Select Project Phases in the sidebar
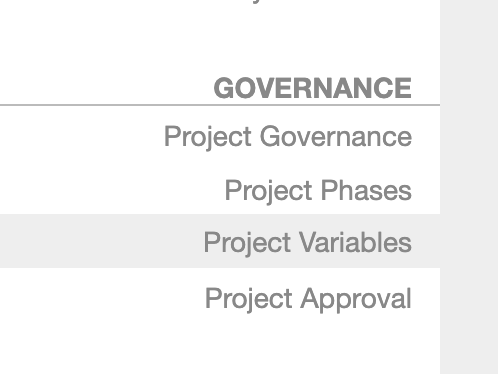The height and width of the screenshot is (374, 498). pos(318,190)
